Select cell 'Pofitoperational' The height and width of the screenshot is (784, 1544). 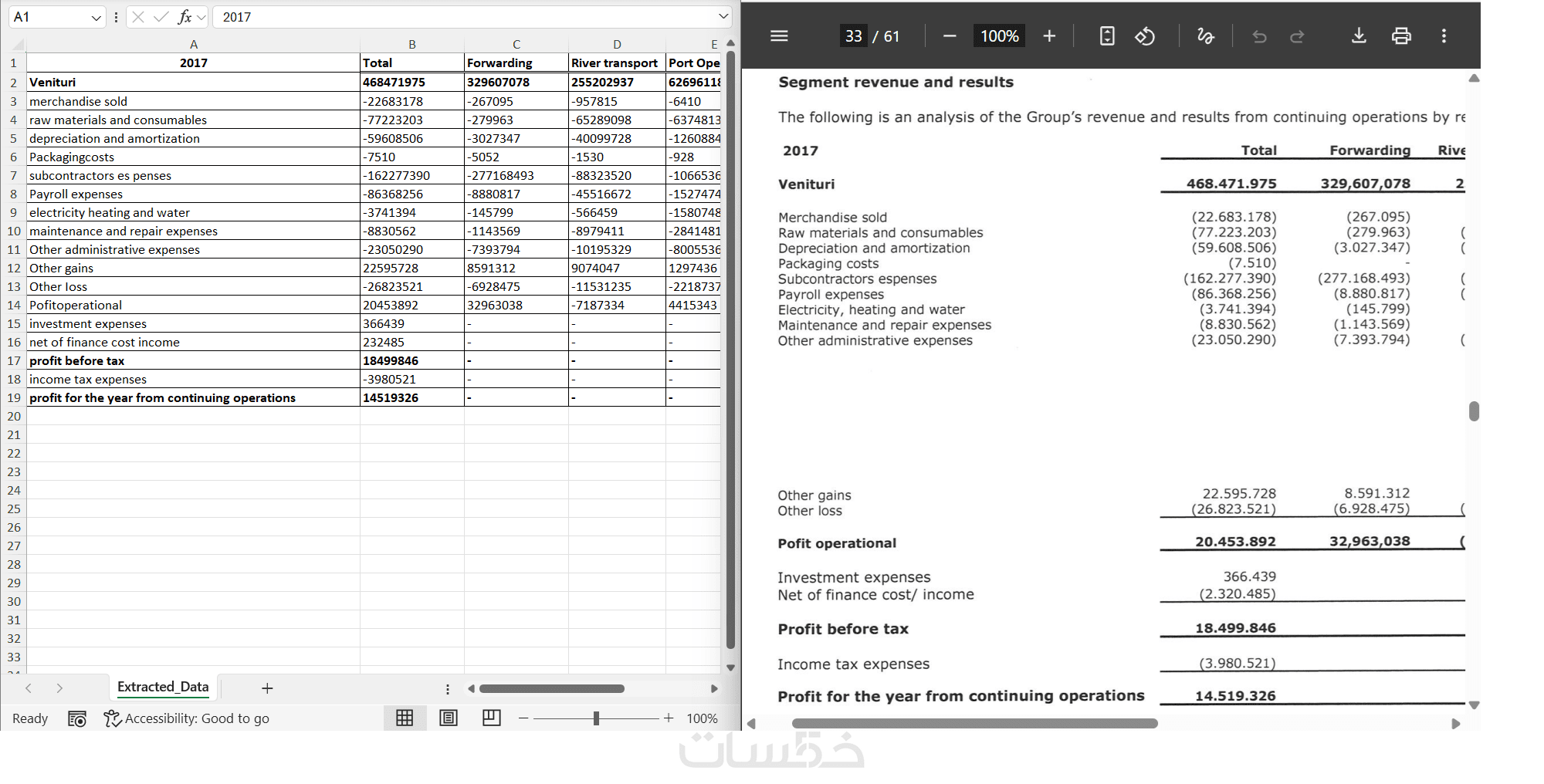(x=194, y=305)
